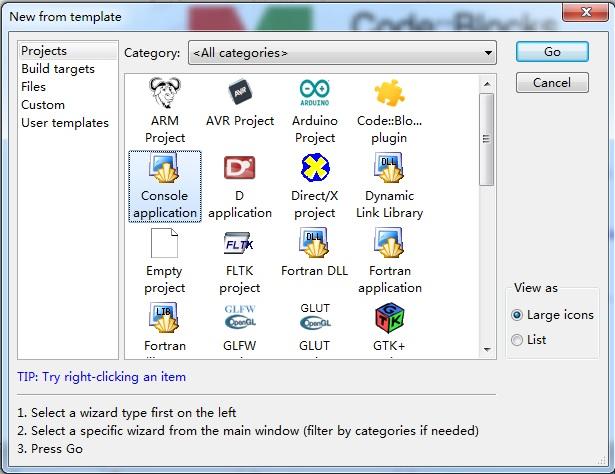Viewport: 615px width, 474px height.
Task: Select Build targets wizard type
Action: click(58, 69)
